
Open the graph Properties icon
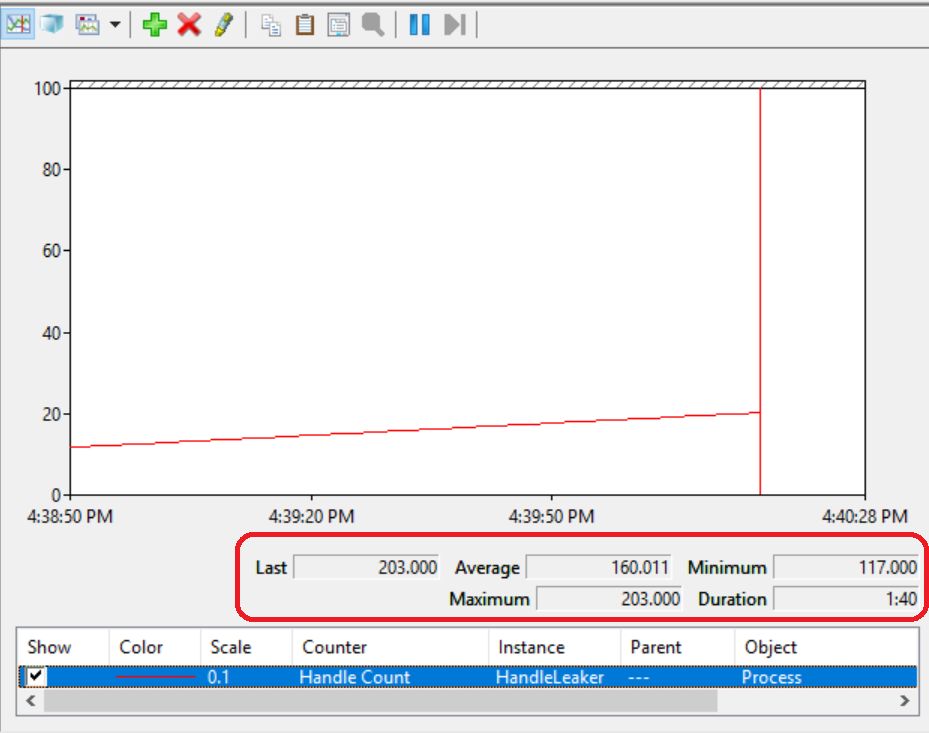coord(338,24)
